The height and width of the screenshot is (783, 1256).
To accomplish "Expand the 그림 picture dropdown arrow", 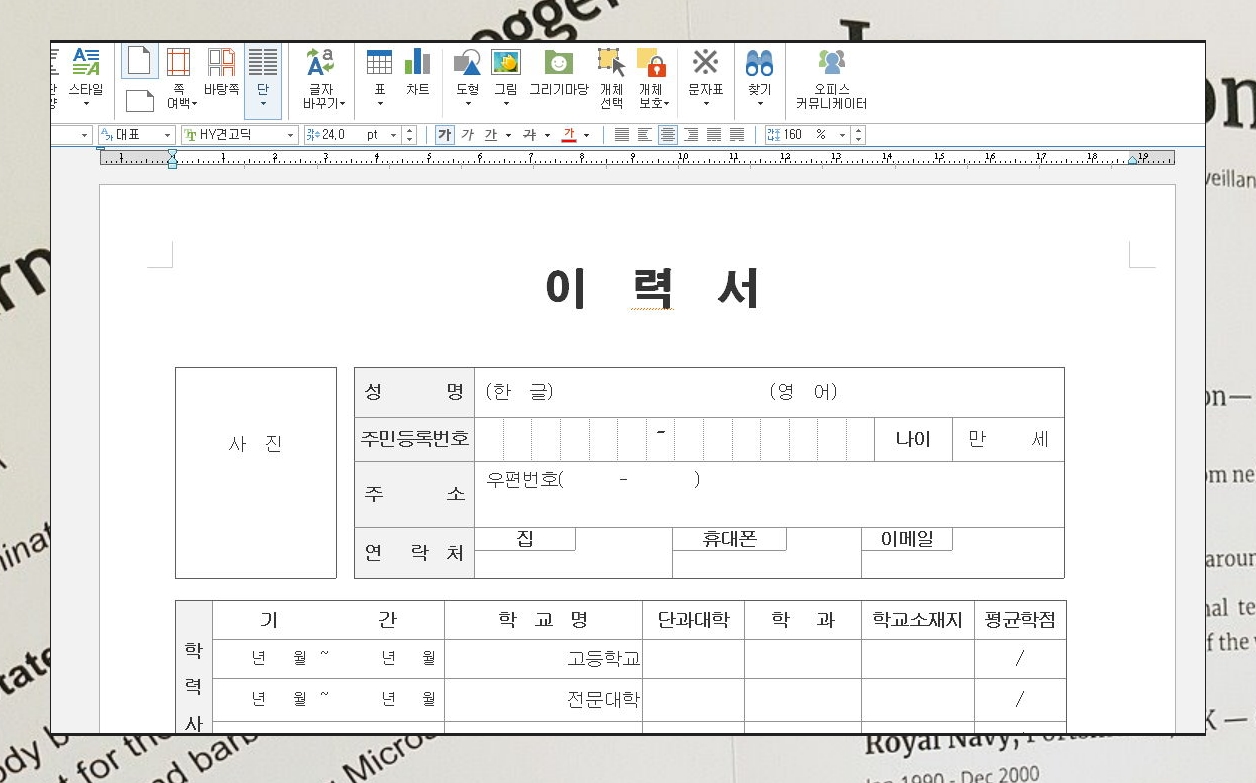I will (x=506, y=104).
